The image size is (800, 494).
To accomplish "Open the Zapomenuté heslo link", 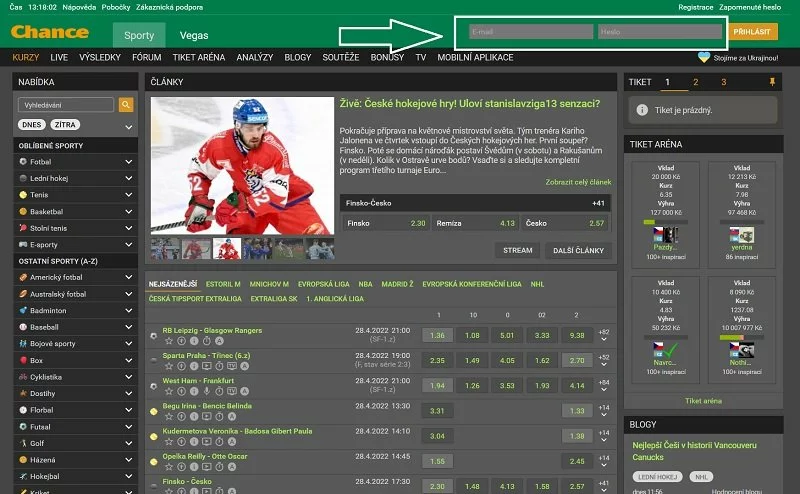I will [x=750, y=7].
